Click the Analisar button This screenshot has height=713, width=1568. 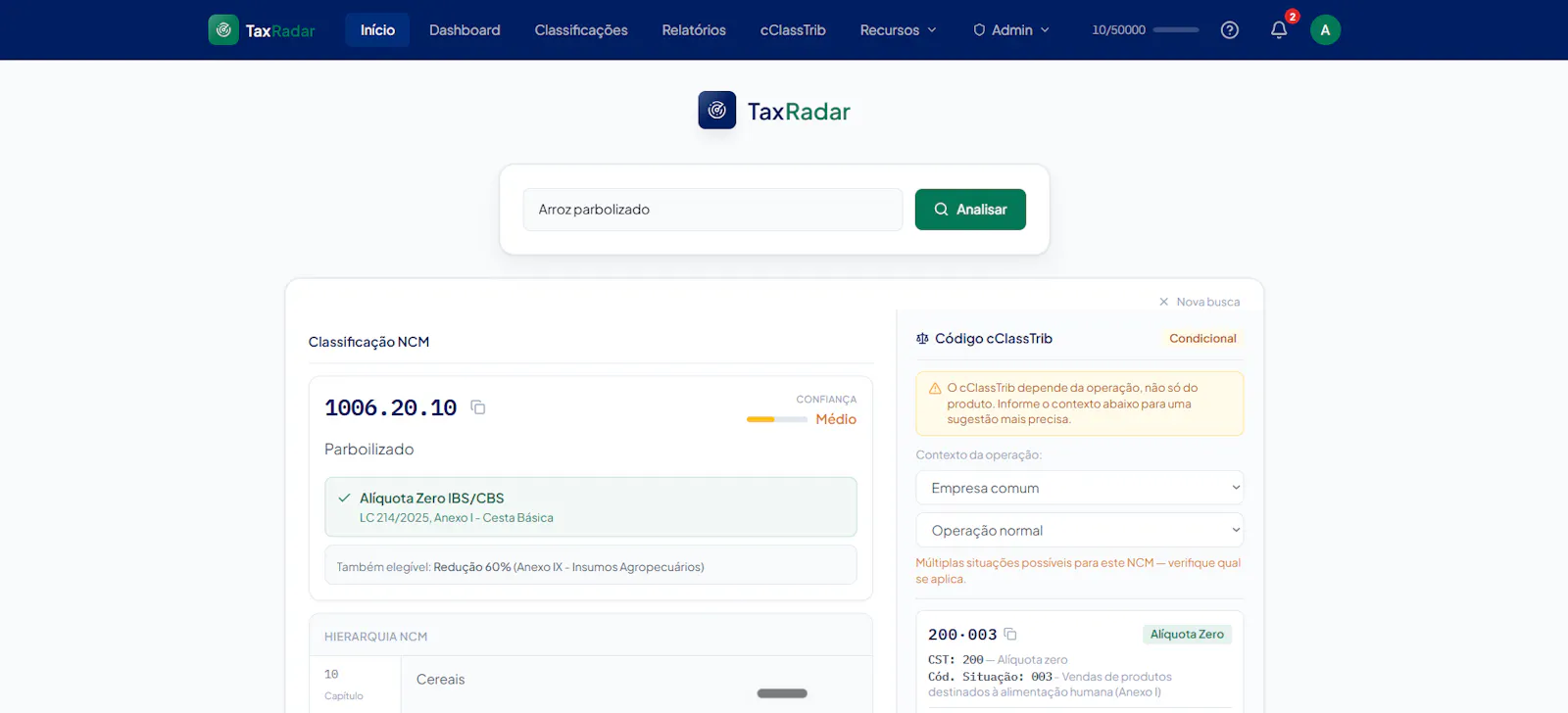[970, 210]
